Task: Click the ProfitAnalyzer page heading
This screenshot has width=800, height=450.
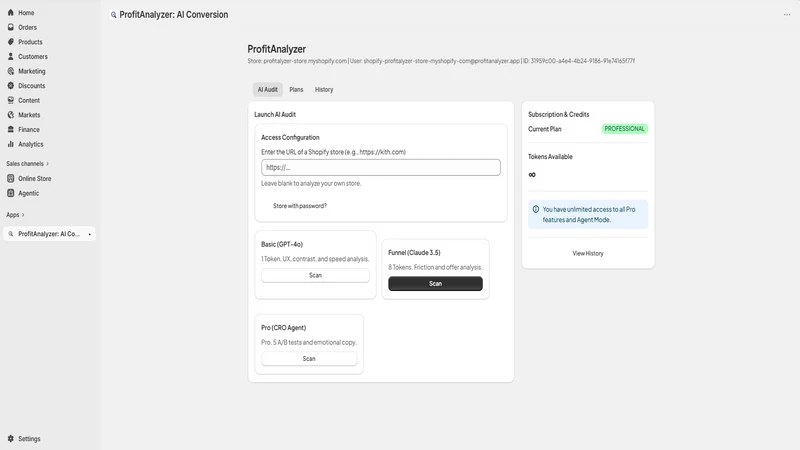Action: pos(277,49)
